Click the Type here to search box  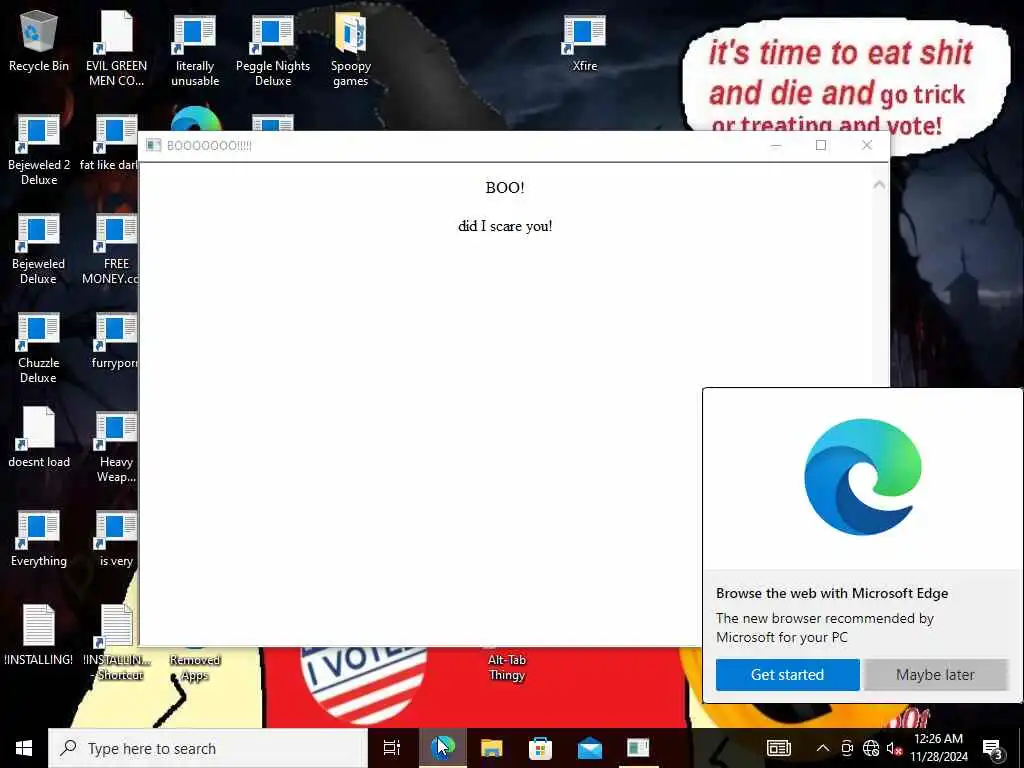(208, 748)
